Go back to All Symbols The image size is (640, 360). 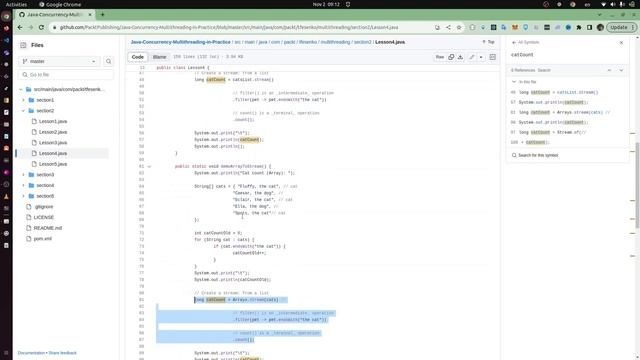(x=526, y=42)
